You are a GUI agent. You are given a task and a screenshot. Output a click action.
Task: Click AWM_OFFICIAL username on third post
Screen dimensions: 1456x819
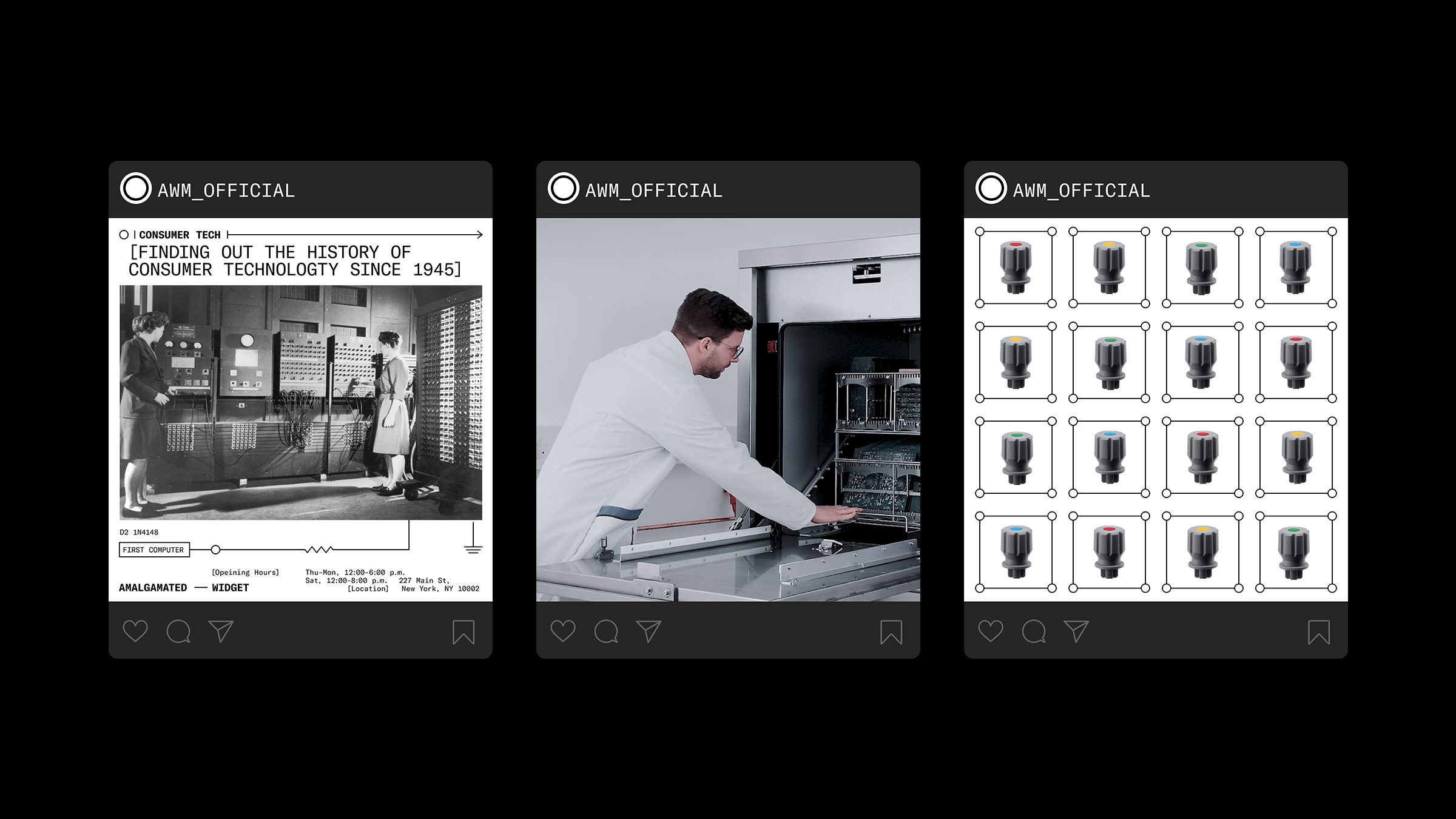1081,190
